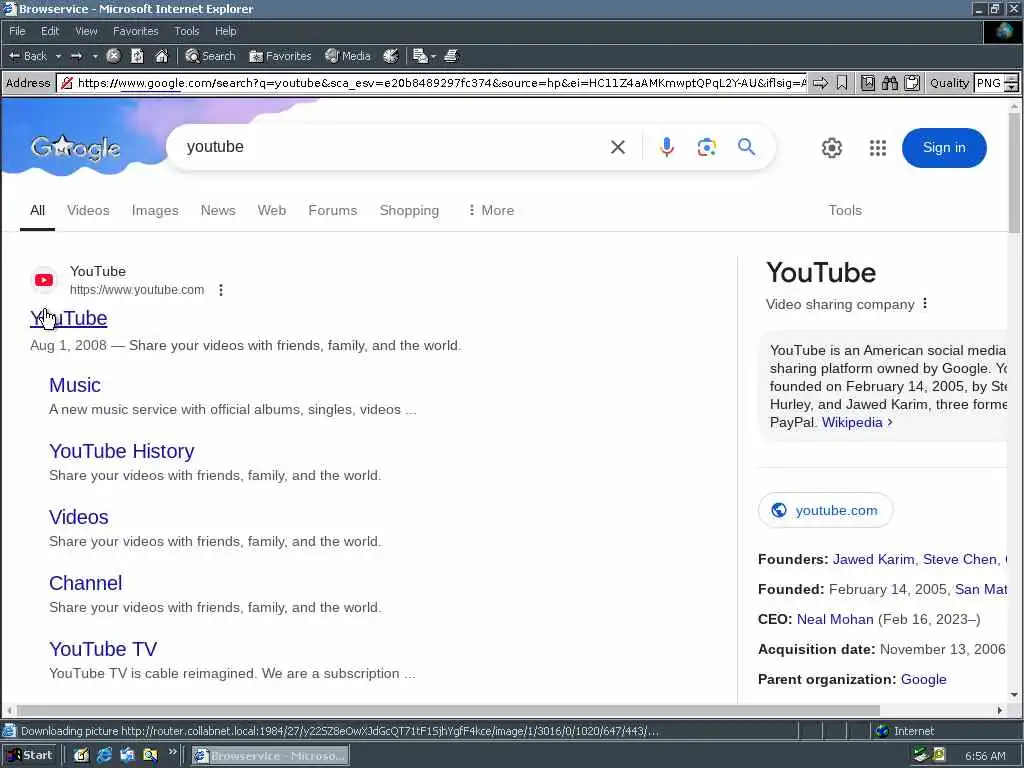Click the Mail toolbar icon

click(x=420, y=56)
